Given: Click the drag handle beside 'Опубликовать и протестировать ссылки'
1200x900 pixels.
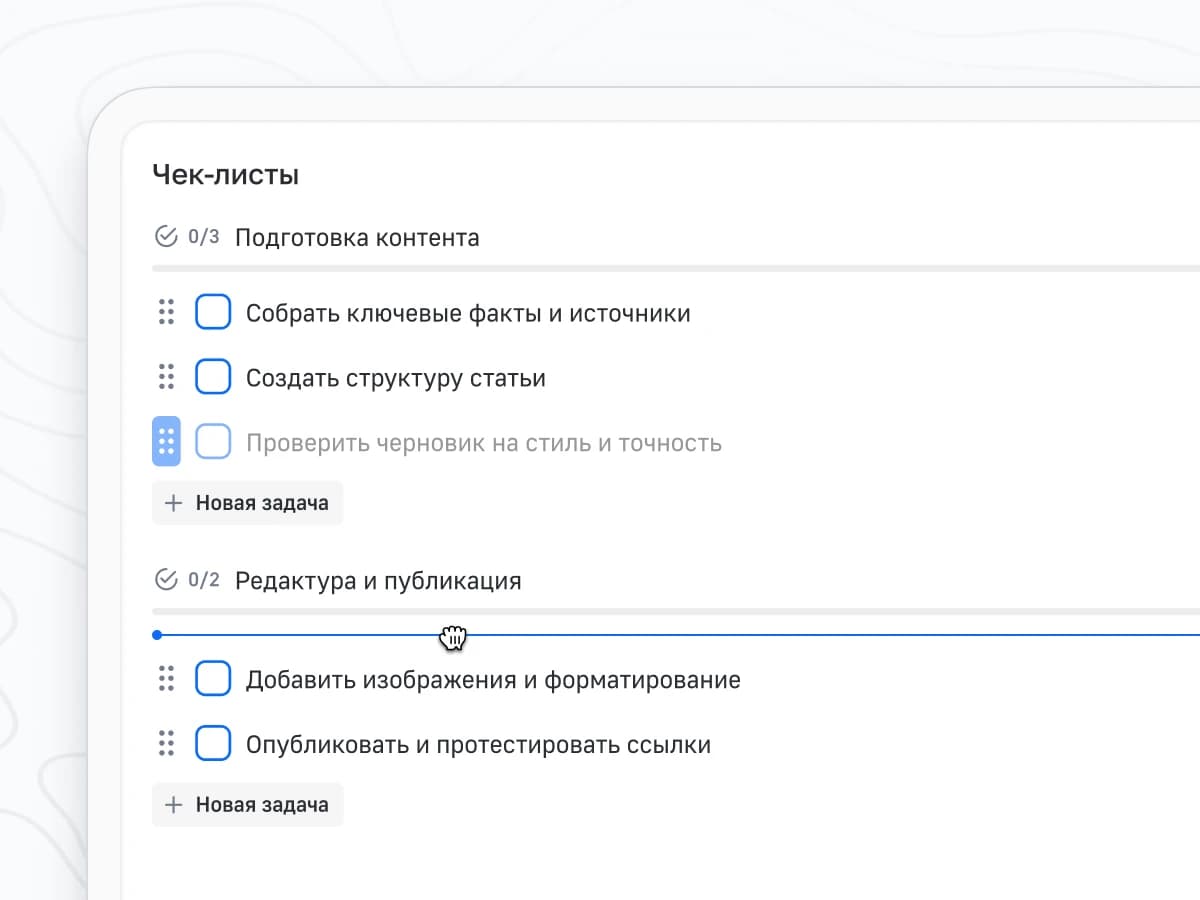Looking at the screenshot, I should click(167, 743).
